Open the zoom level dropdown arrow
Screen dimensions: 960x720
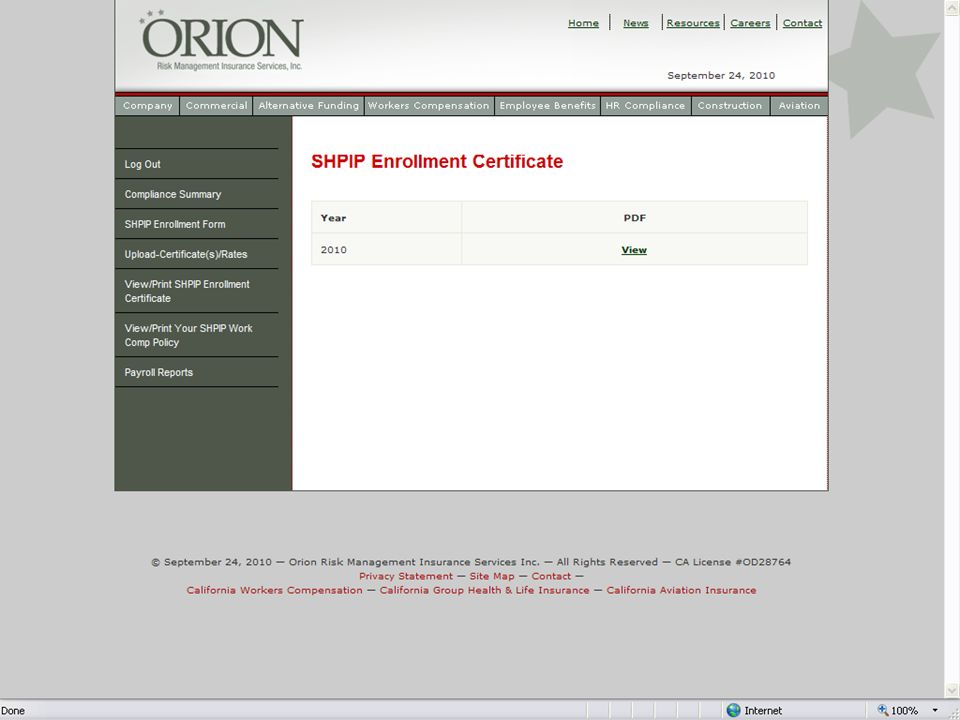point(935,710)
